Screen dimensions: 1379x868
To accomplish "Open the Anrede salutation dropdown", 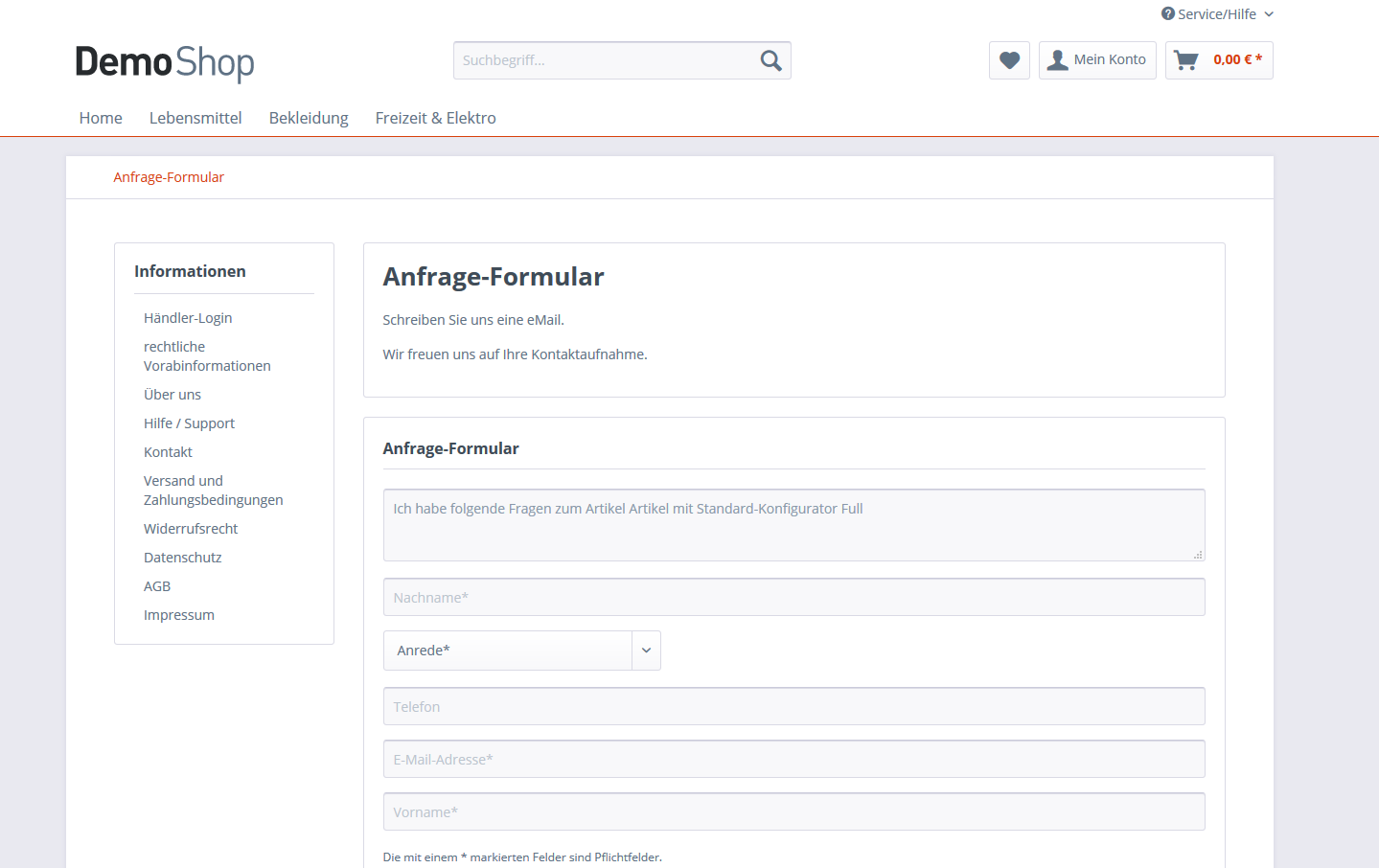I will [521, 651].
